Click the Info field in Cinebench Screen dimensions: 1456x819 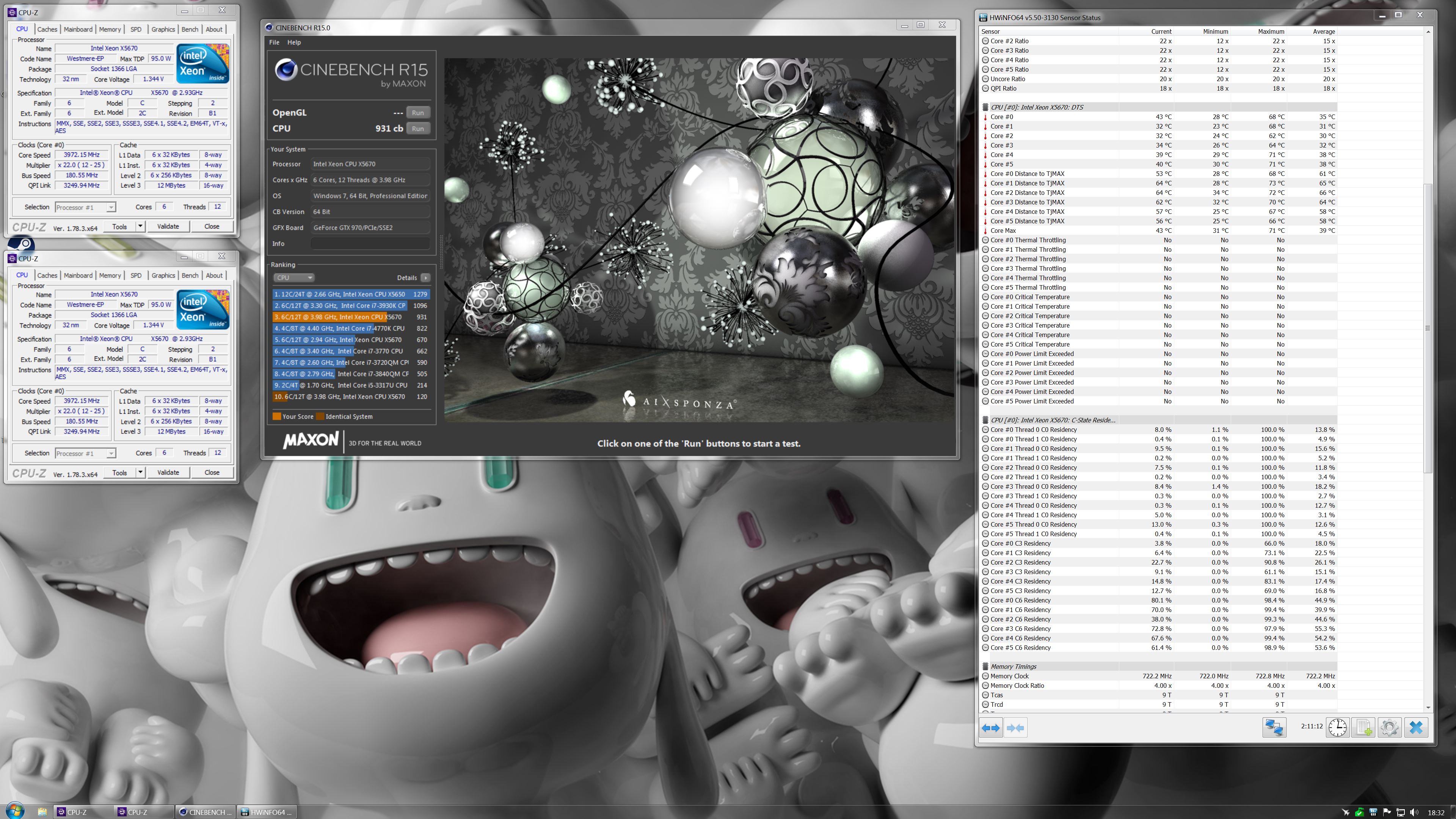coord(370,243)
